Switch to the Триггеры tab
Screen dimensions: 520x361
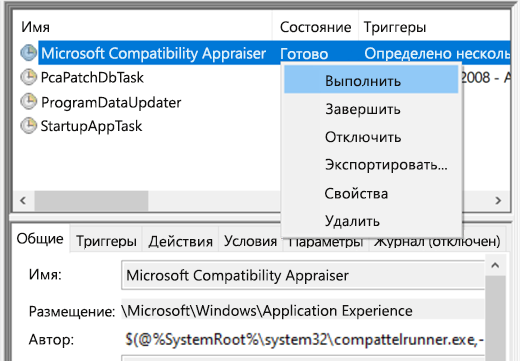coord(106,241)
